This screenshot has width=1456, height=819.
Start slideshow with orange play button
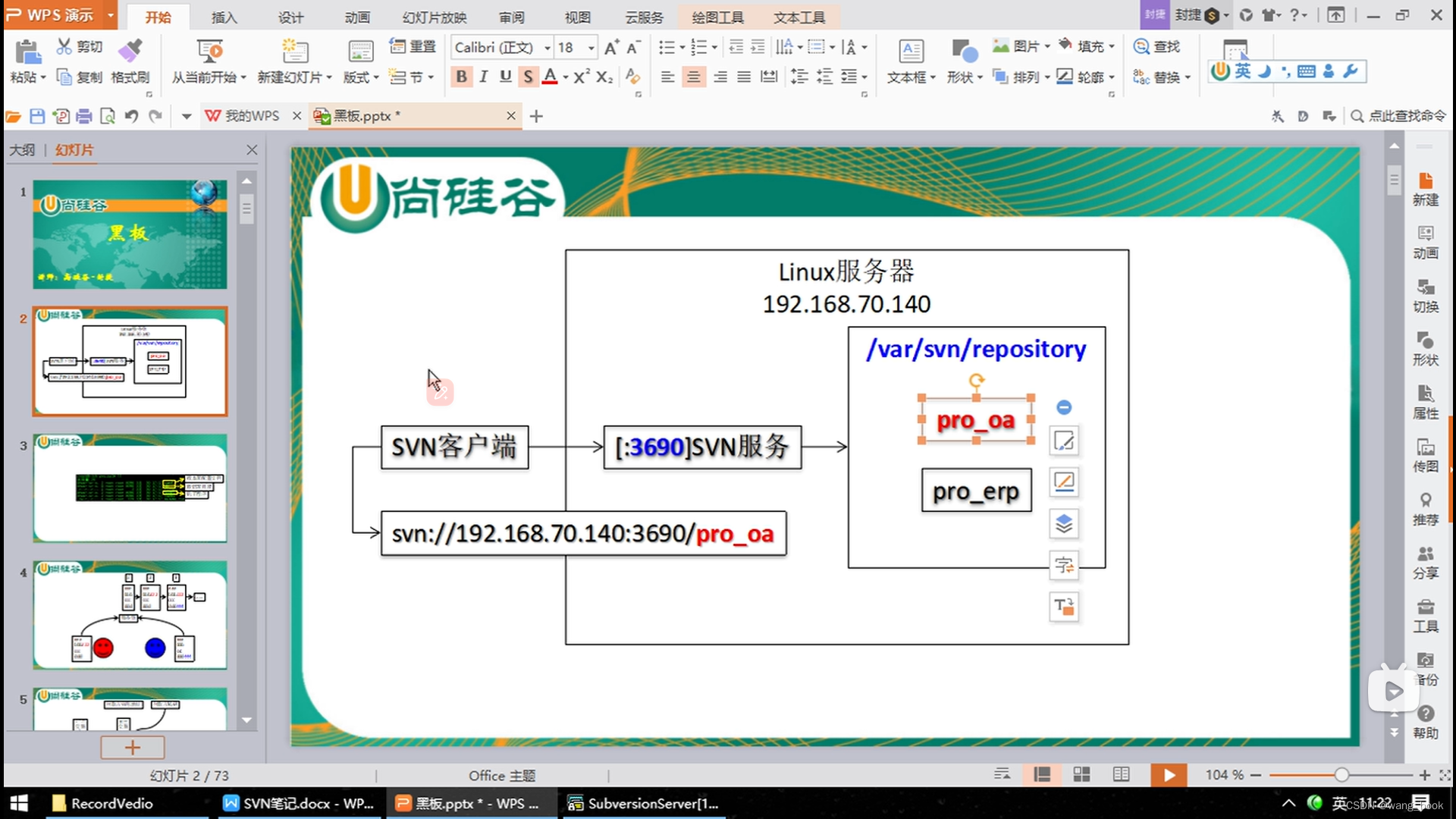[x=1168, y=774]
